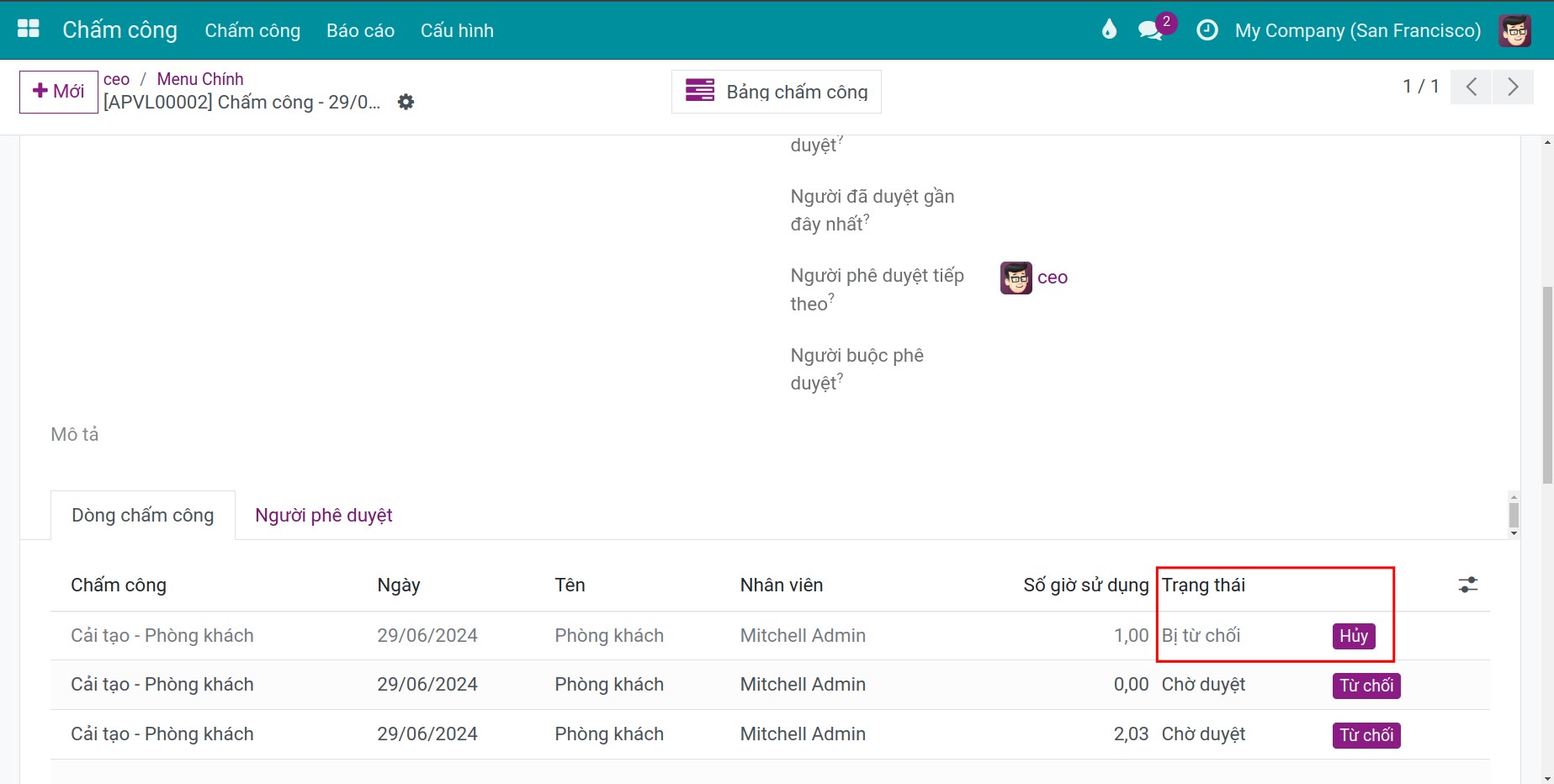Open the apps grid home menu

29,29
